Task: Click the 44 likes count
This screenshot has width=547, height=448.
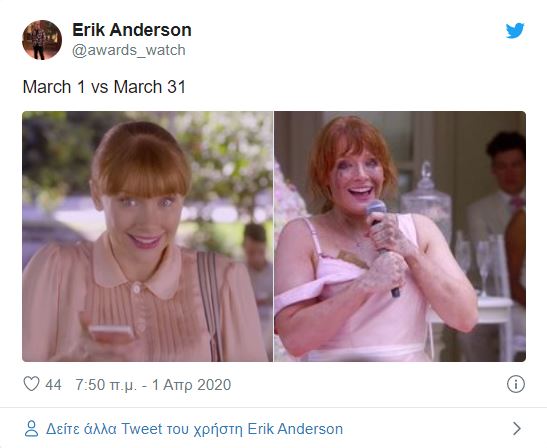Action: point(53,385)
